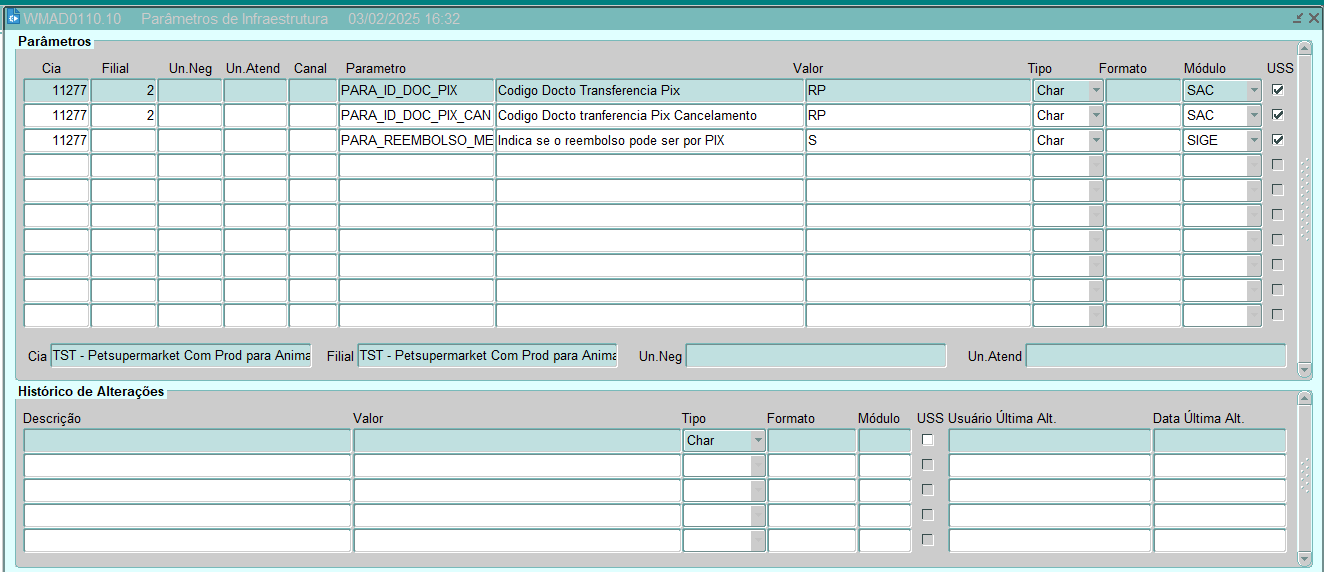
Task: Click first Descrição field in Histórico
Action: click(x=187, y=440)
